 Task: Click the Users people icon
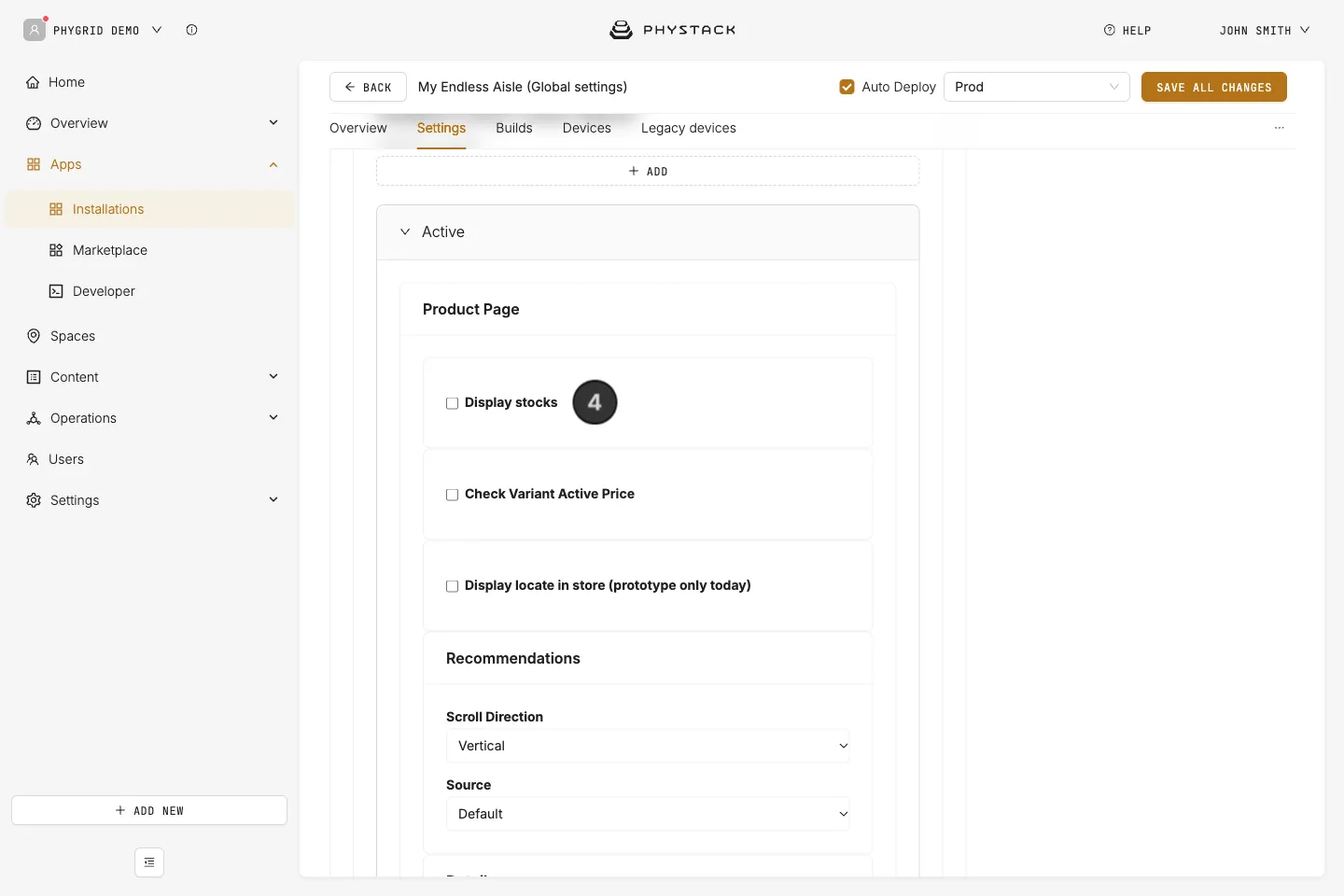click(x=33, y=459)
